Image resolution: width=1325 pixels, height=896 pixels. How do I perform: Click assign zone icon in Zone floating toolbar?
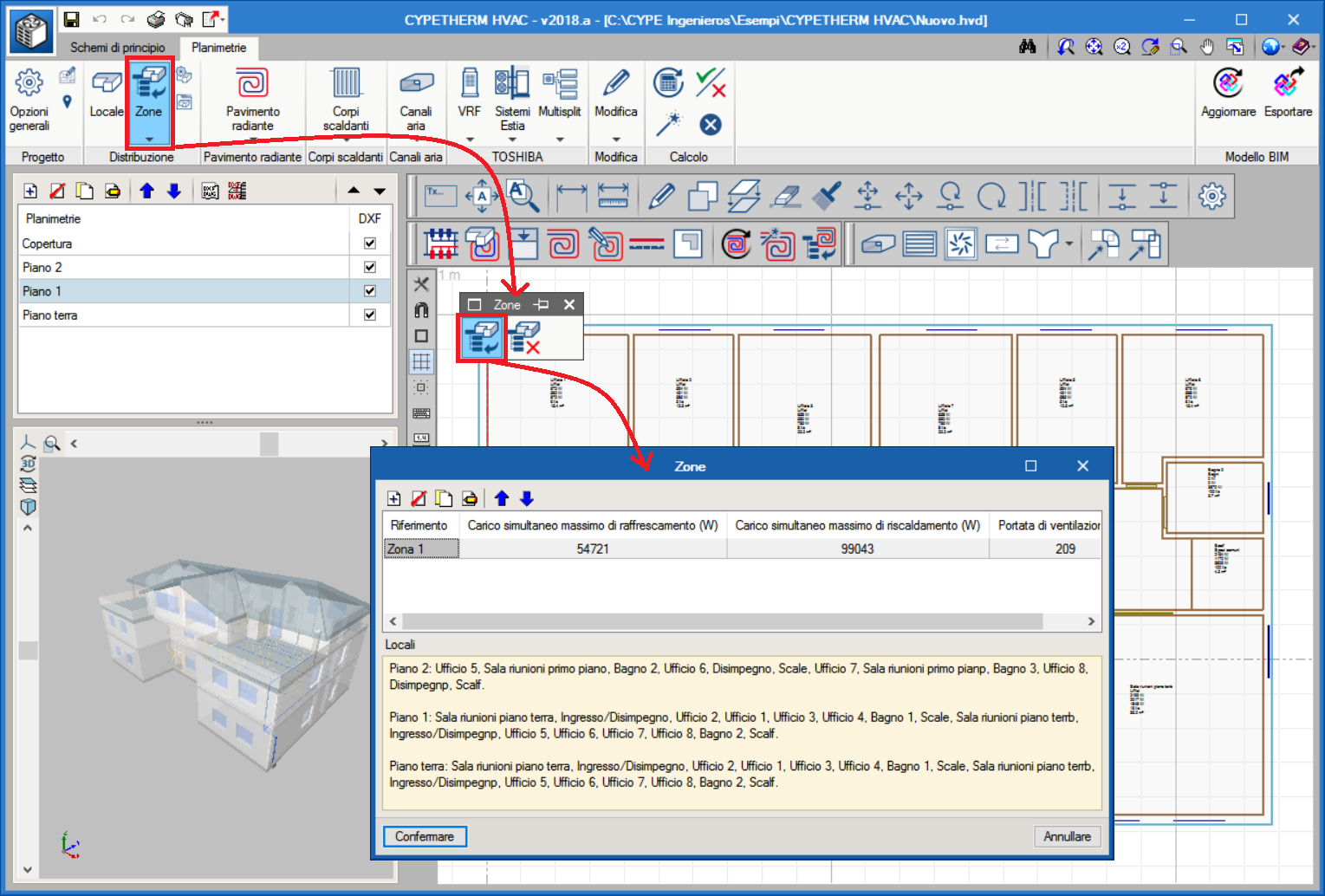point(482,338)
